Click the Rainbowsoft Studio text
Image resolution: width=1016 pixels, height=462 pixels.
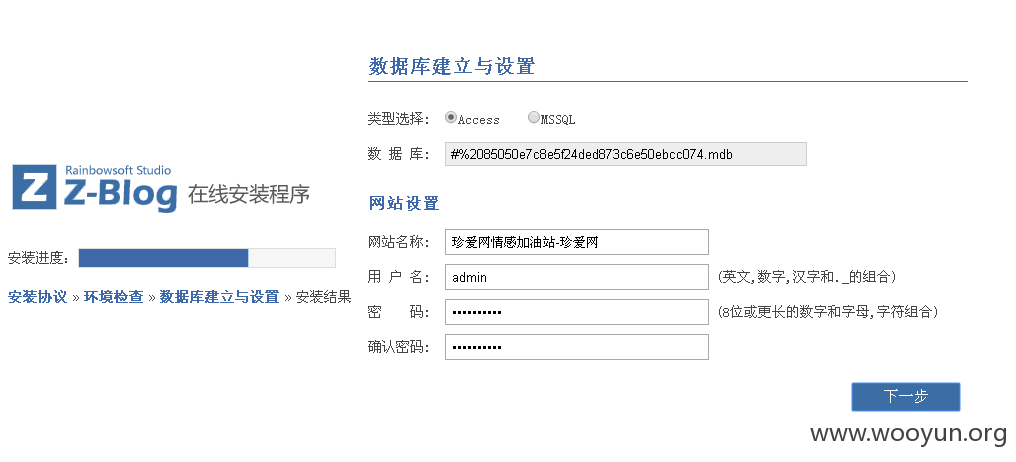[118, 170]
